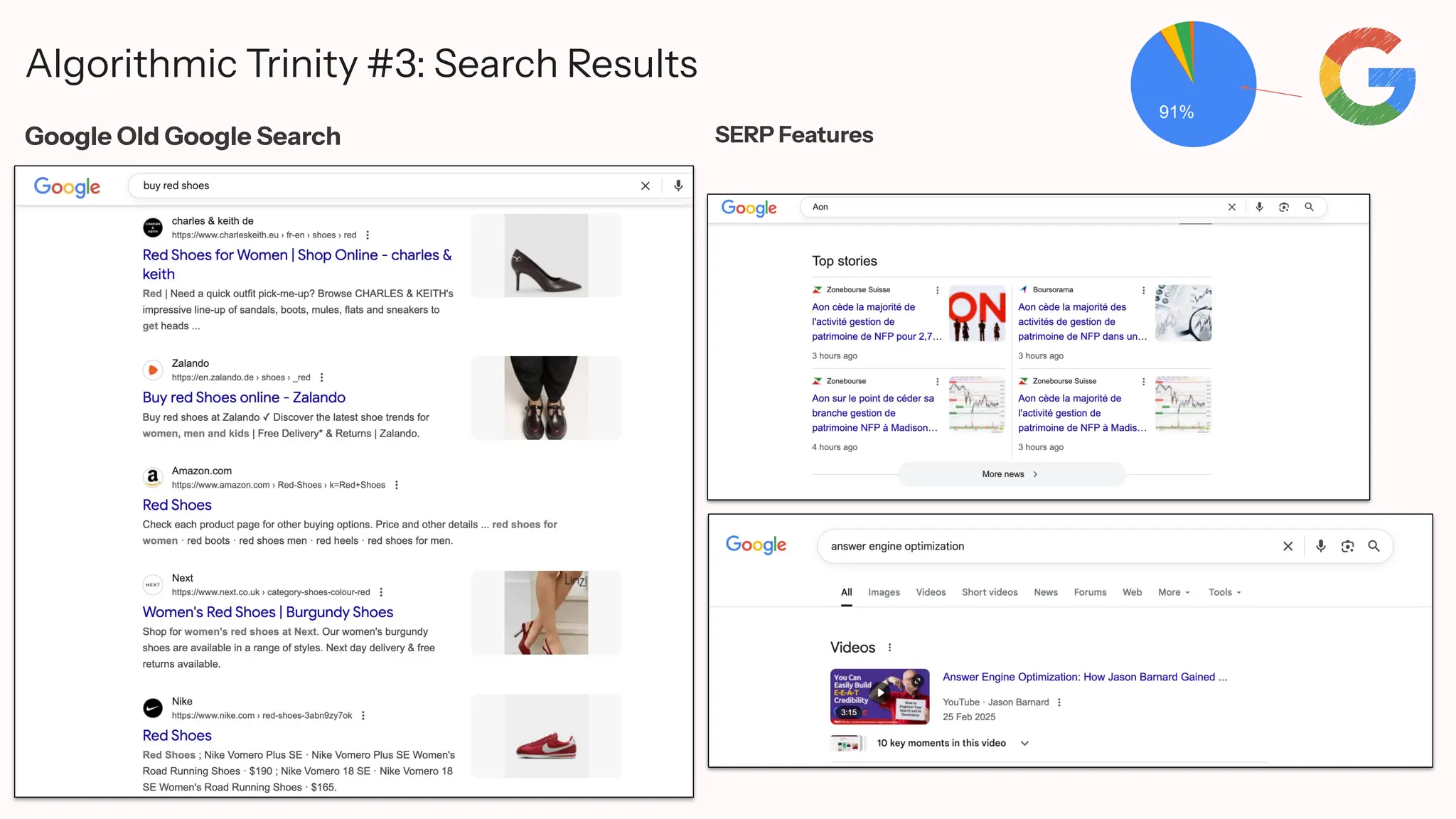The height and width of the screenshot is (819, 1456).
Task: Open the Amazon.com 'Red Shoes' result
Action: 177,505
